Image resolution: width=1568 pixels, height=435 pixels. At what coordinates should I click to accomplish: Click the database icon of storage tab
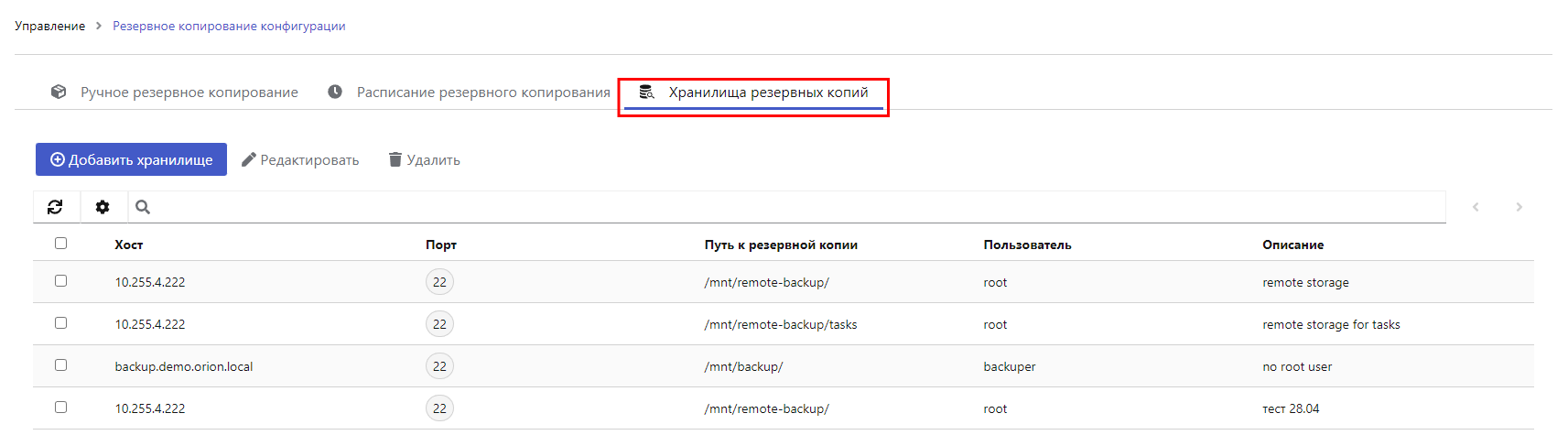(646, 92)
